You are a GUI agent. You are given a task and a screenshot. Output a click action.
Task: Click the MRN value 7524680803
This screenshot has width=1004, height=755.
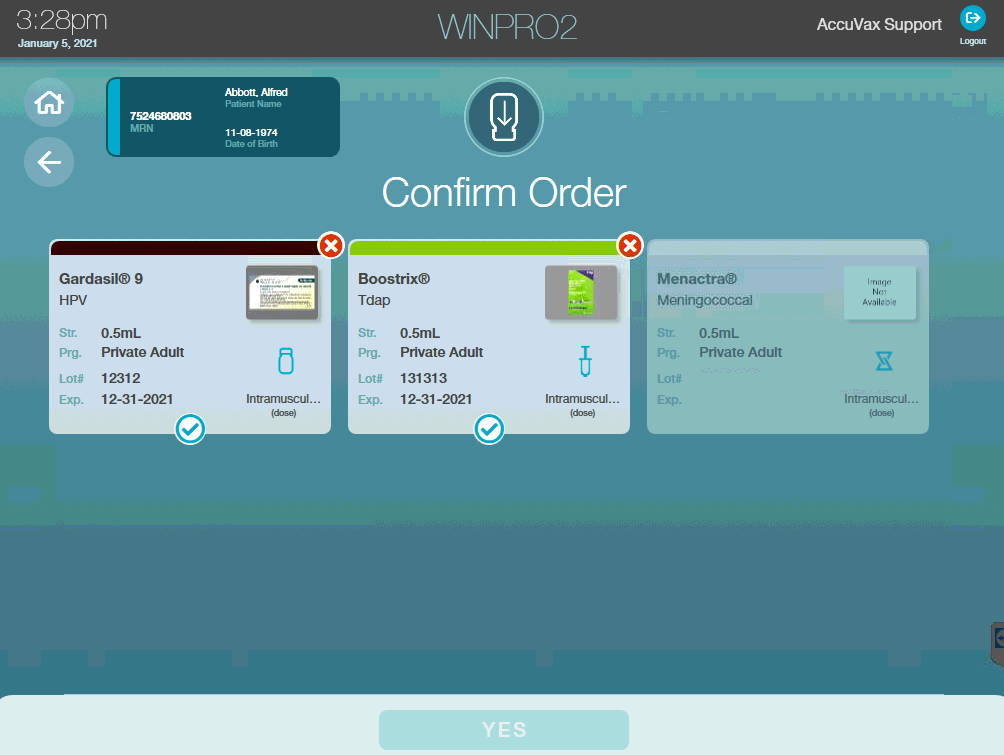pyautogui.click(x=161, y=116)
